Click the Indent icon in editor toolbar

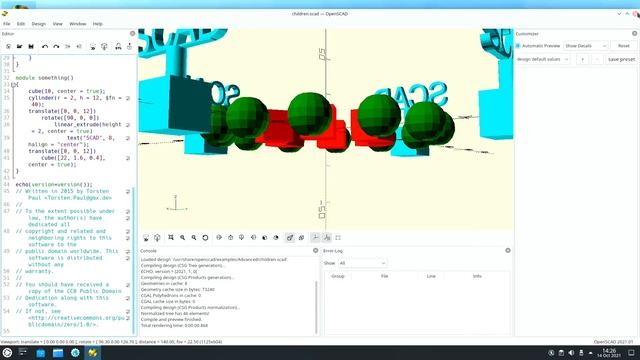coord(79,47)
